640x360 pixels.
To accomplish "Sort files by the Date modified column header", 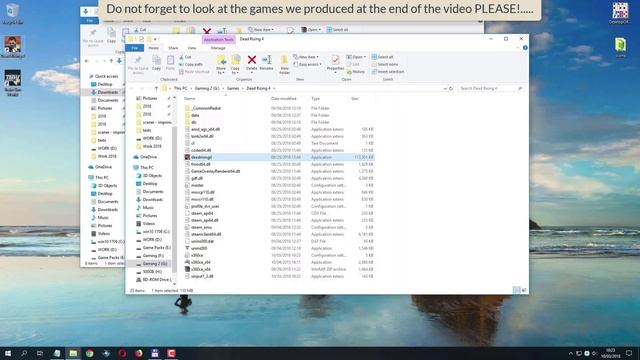I will 283,99.
